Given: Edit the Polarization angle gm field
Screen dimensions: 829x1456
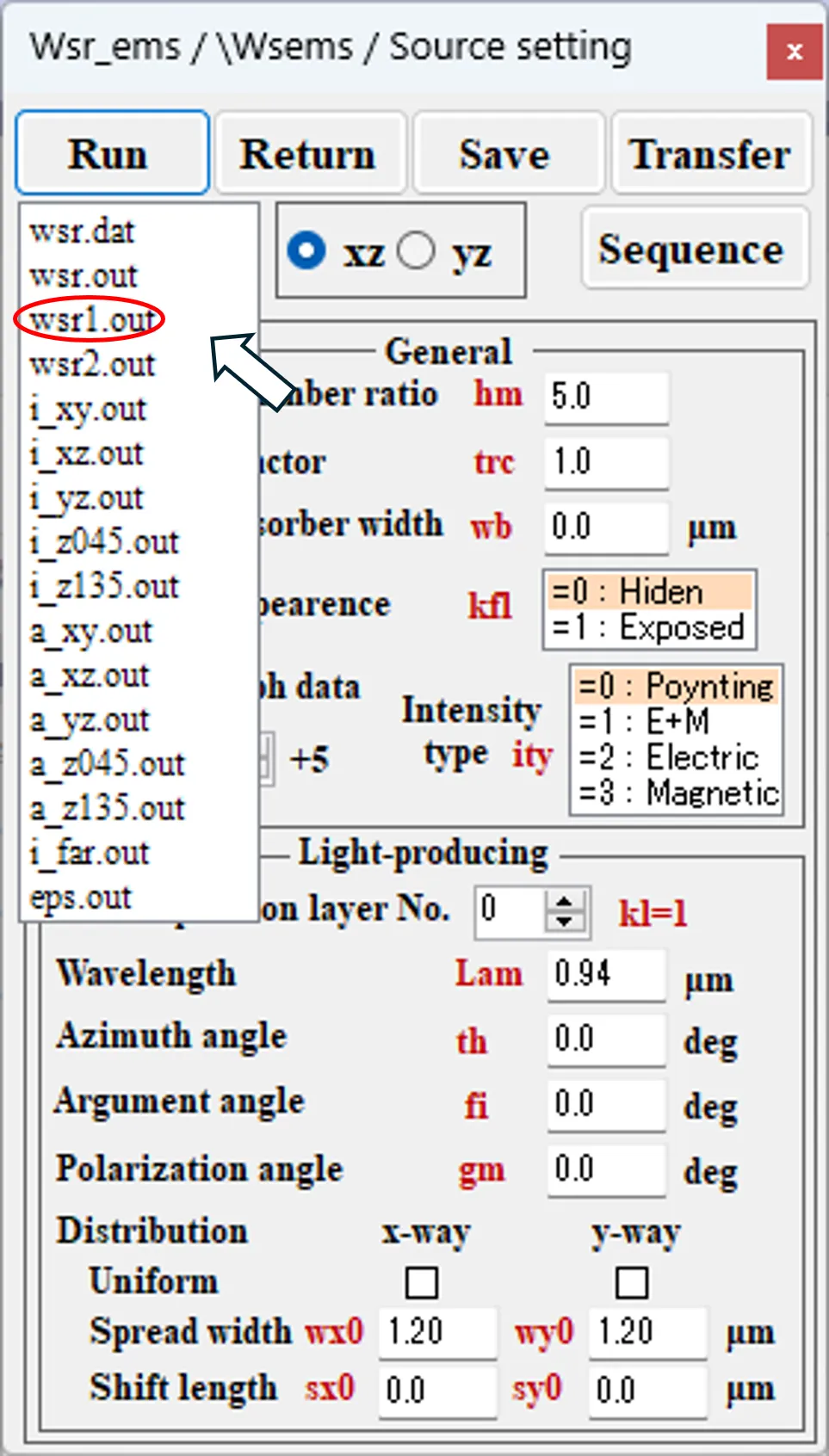Looking at the screenshot, I should coord(606,1170).
